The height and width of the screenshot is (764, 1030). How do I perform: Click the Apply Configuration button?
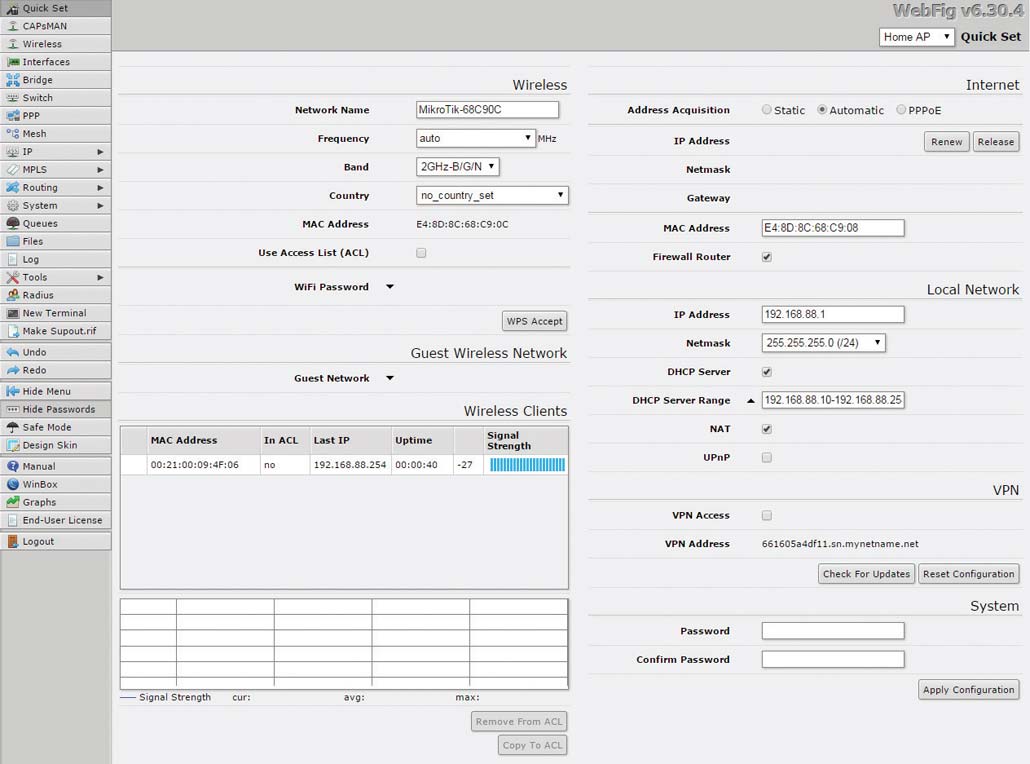(x=969, y=690)
